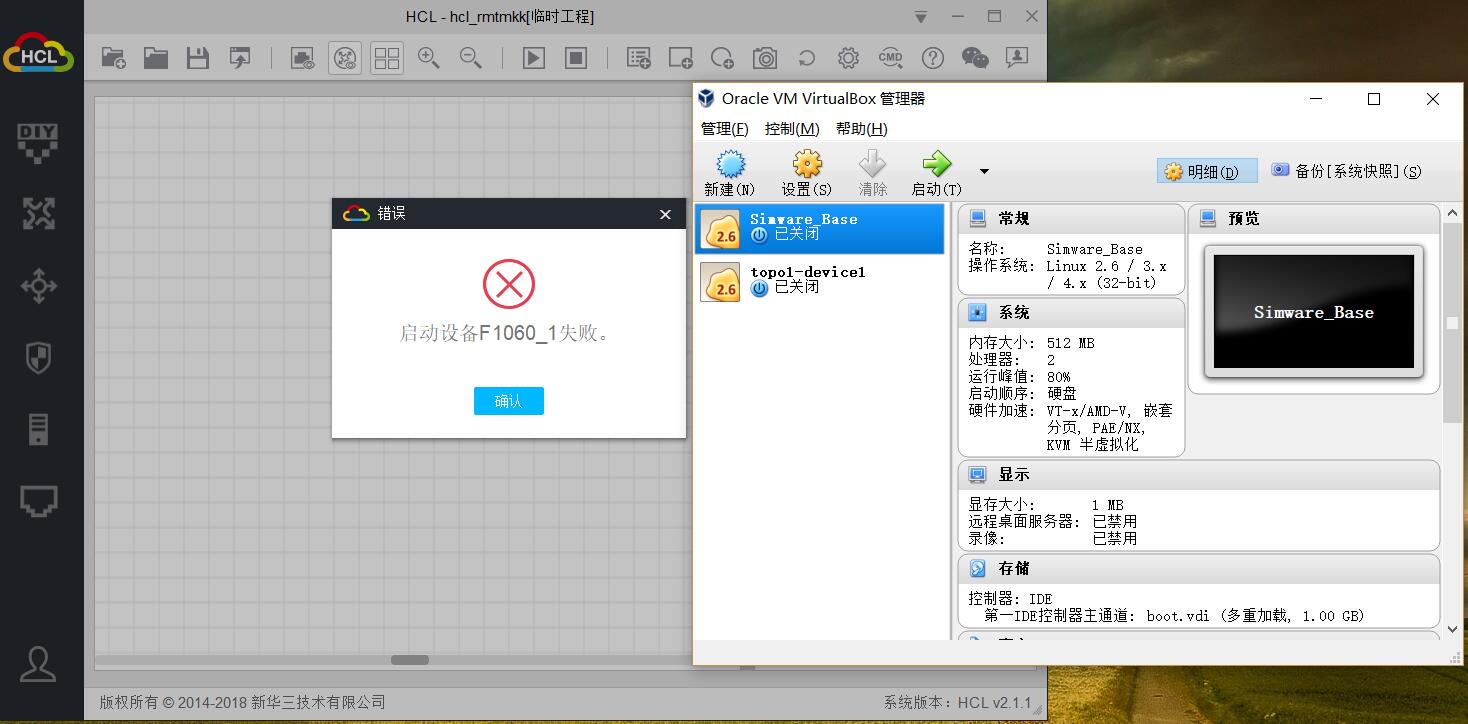Switch to 备份[系统快照](S) snapshots view

[1346, 171]
